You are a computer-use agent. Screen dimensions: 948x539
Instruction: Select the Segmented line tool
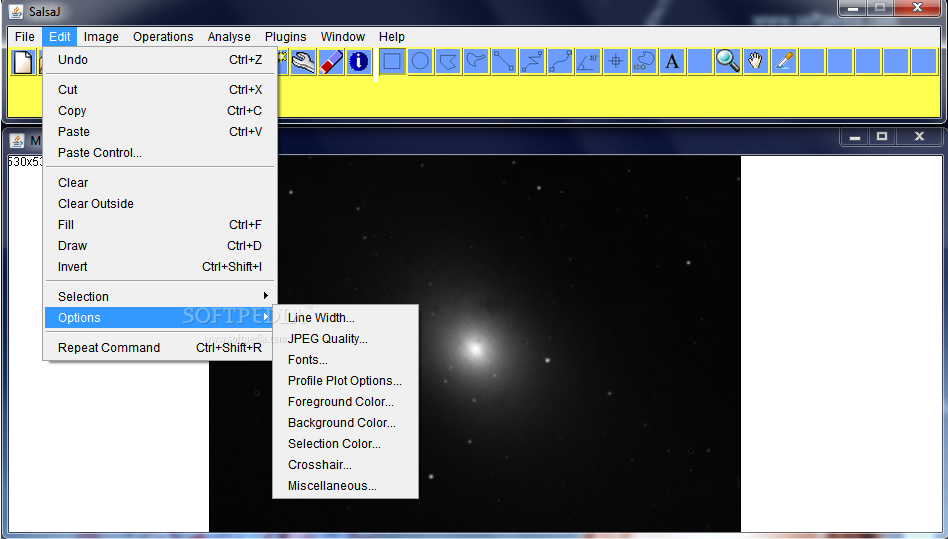(532, 62)
